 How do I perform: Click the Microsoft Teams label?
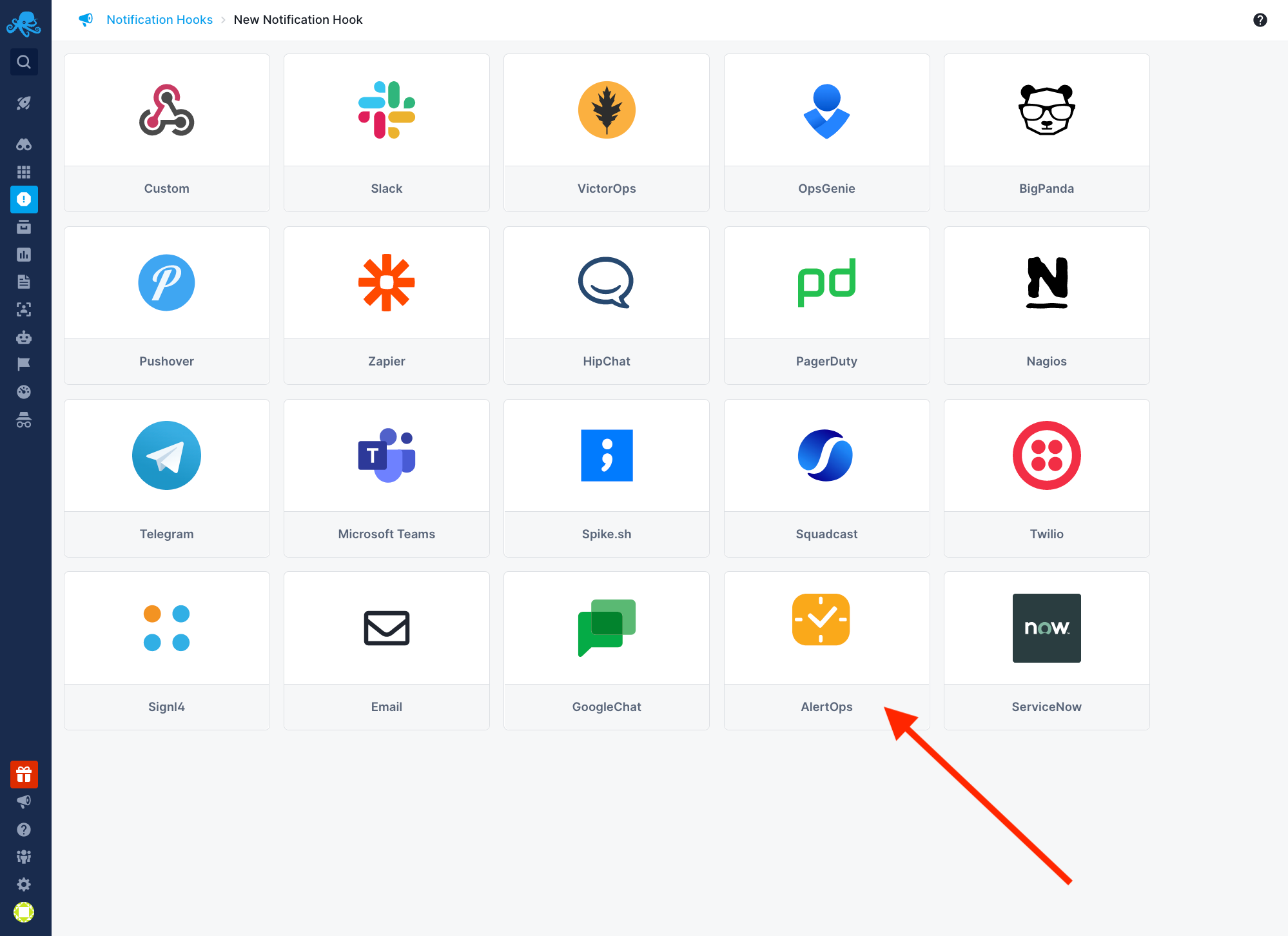[x=387, y=534]
